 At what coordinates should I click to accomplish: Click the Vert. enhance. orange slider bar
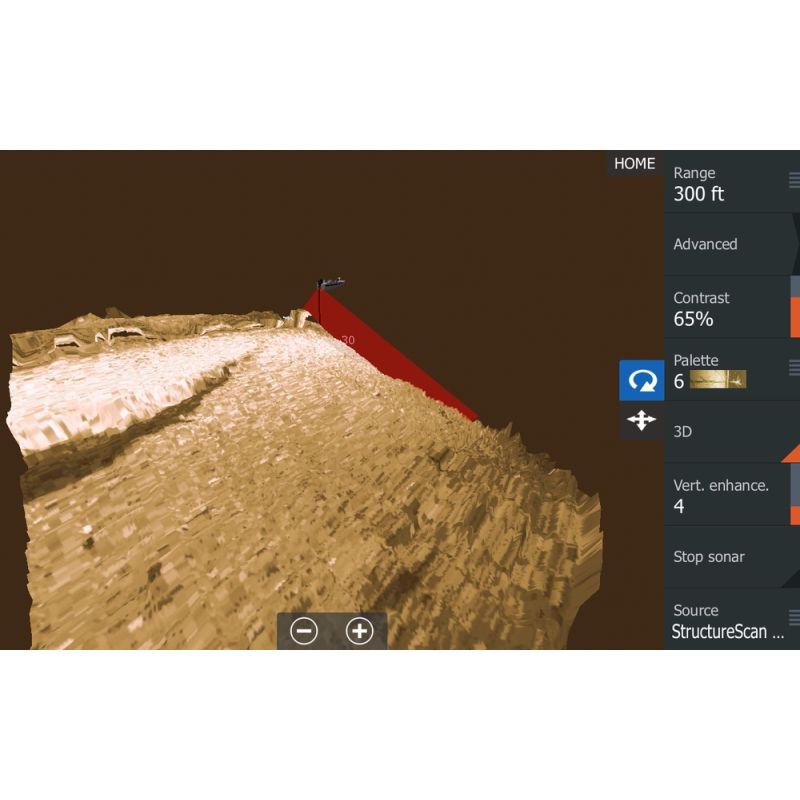[795, 512]
